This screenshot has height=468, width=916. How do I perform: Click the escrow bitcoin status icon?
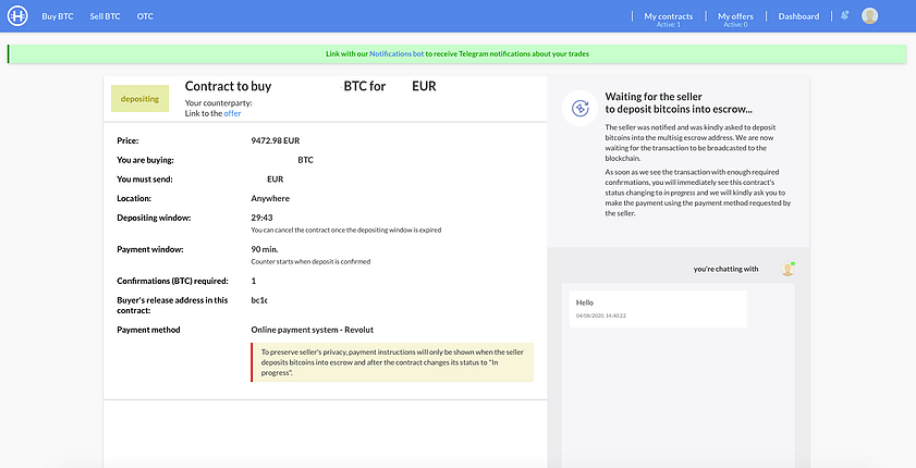click(580, 108)
